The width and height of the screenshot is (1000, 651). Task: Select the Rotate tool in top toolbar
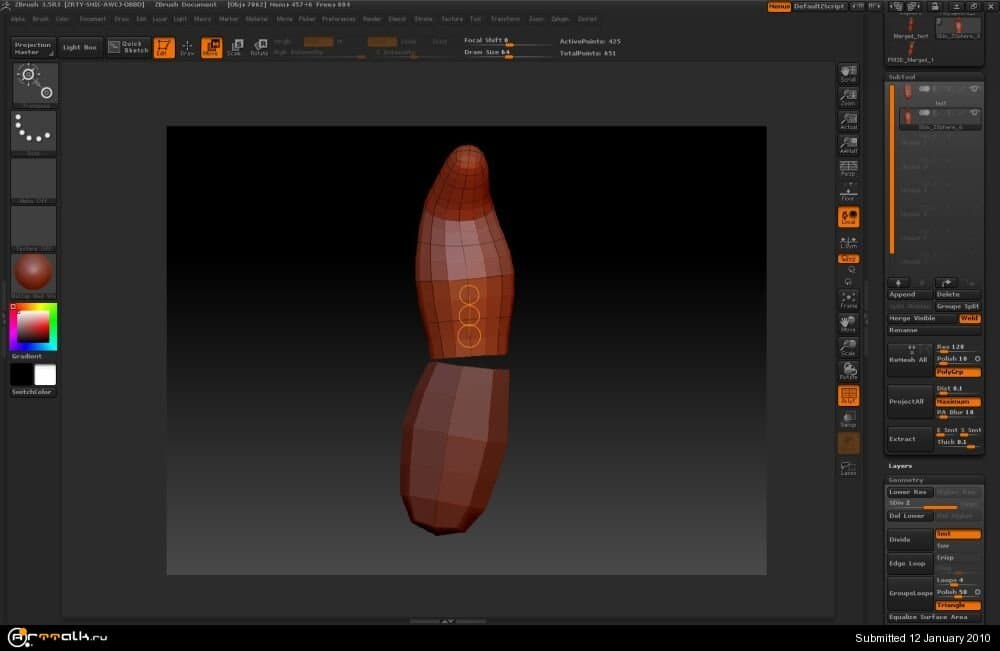coord(259,48)
